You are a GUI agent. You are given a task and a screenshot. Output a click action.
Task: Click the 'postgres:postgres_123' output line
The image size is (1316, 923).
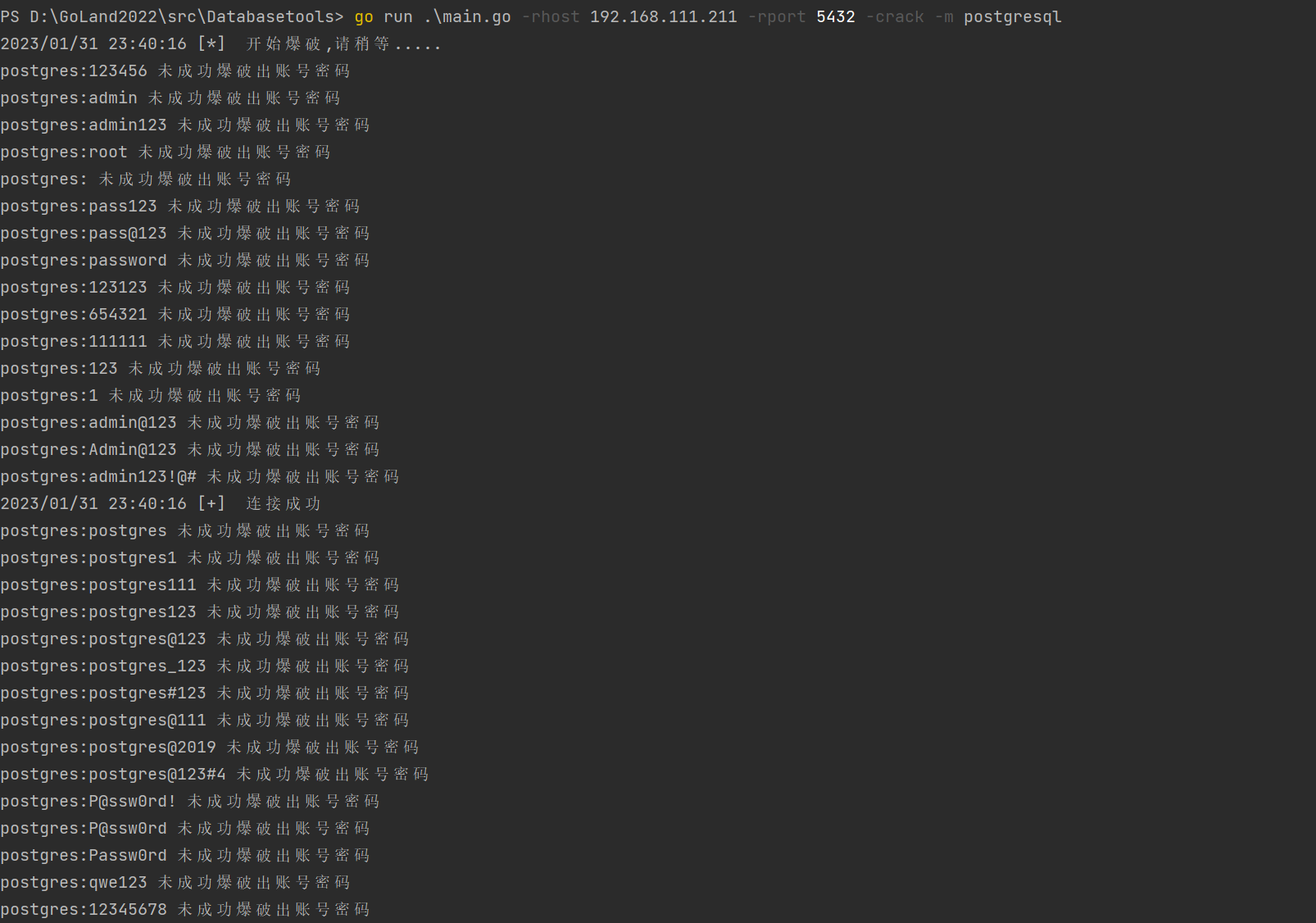tap(205, 666)
